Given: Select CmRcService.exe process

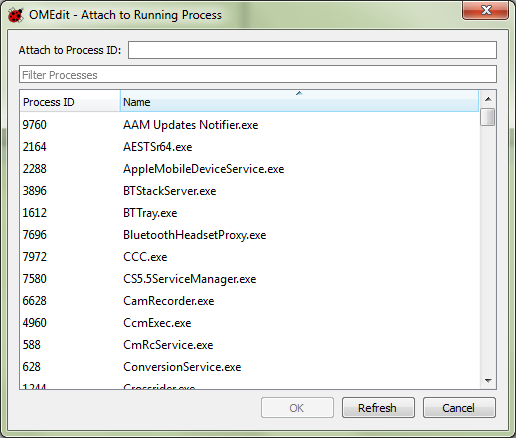Looking at the screenshot, I should pyautogui.click(x=168, y=345).
